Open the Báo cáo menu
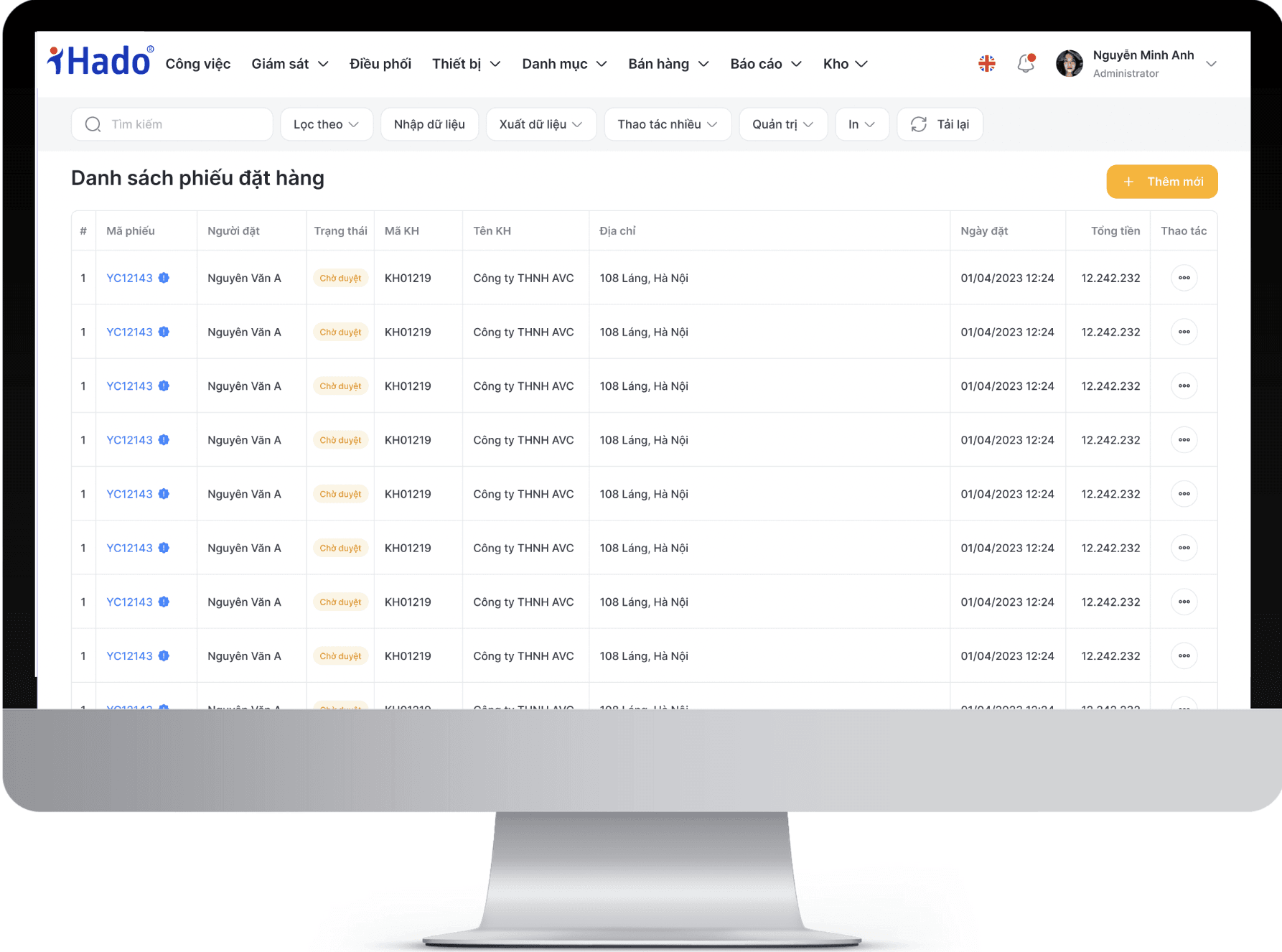The image size is (1282, 952). click(x=766, y=64)
